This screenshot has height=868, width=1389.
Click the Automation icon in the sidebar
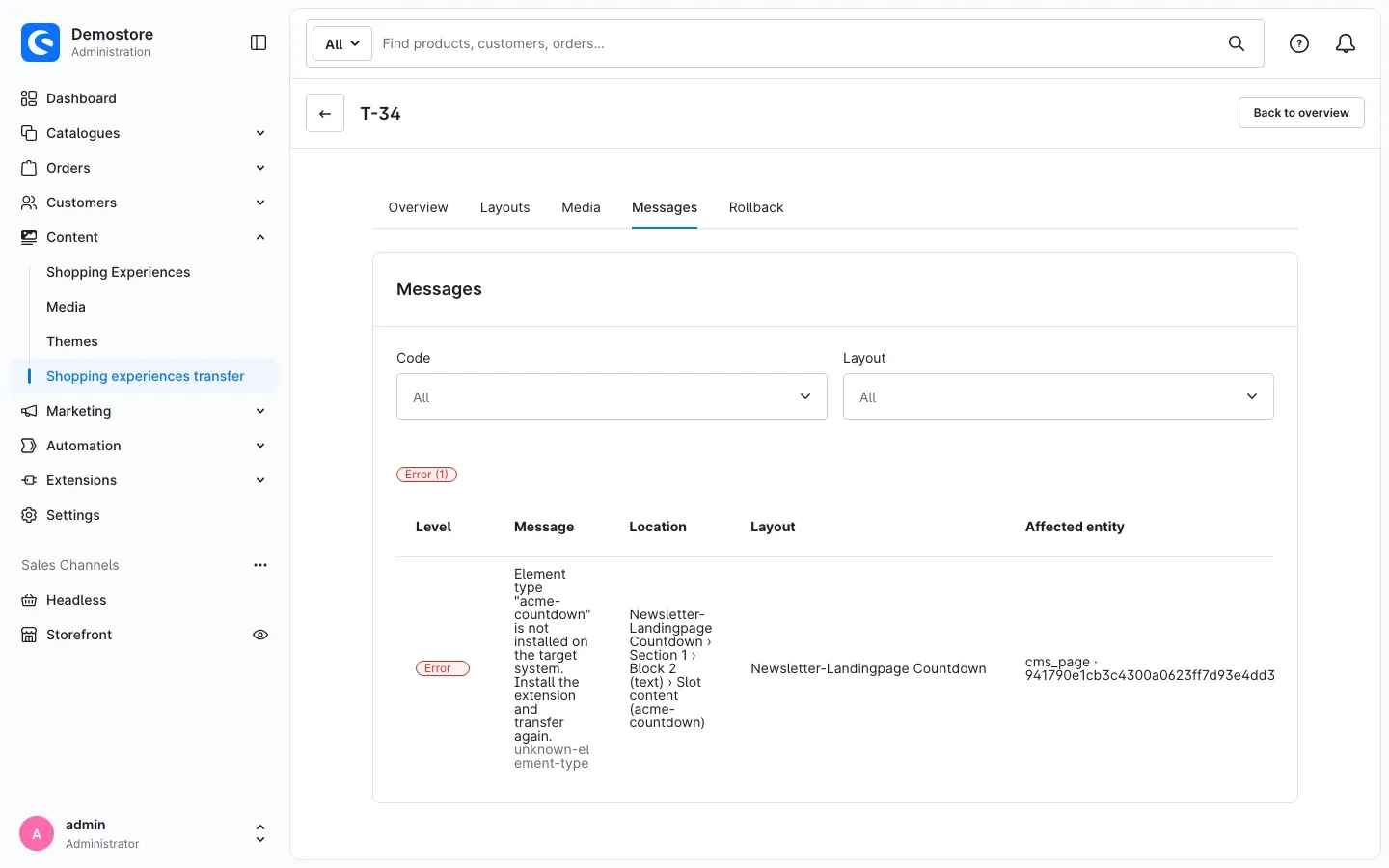coord(29,446)
